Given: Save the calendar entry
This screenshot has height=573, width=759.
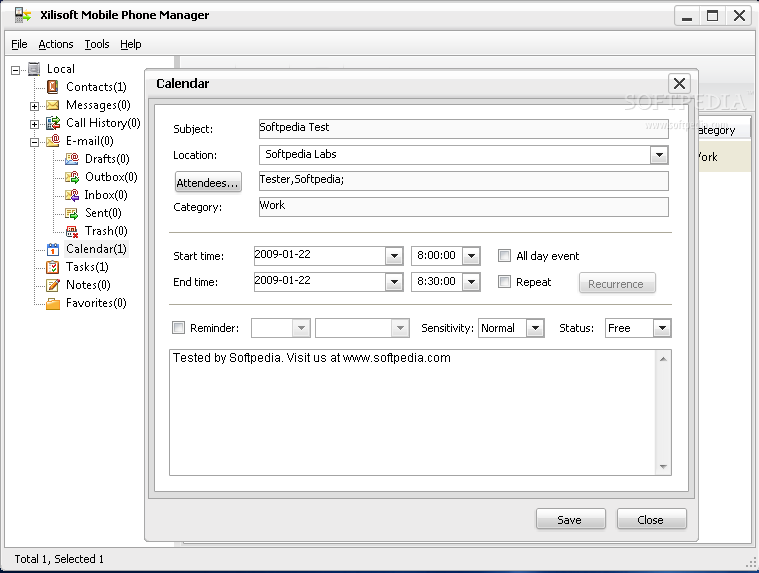Looking at the screenshot, I should (x=571, y=519).
